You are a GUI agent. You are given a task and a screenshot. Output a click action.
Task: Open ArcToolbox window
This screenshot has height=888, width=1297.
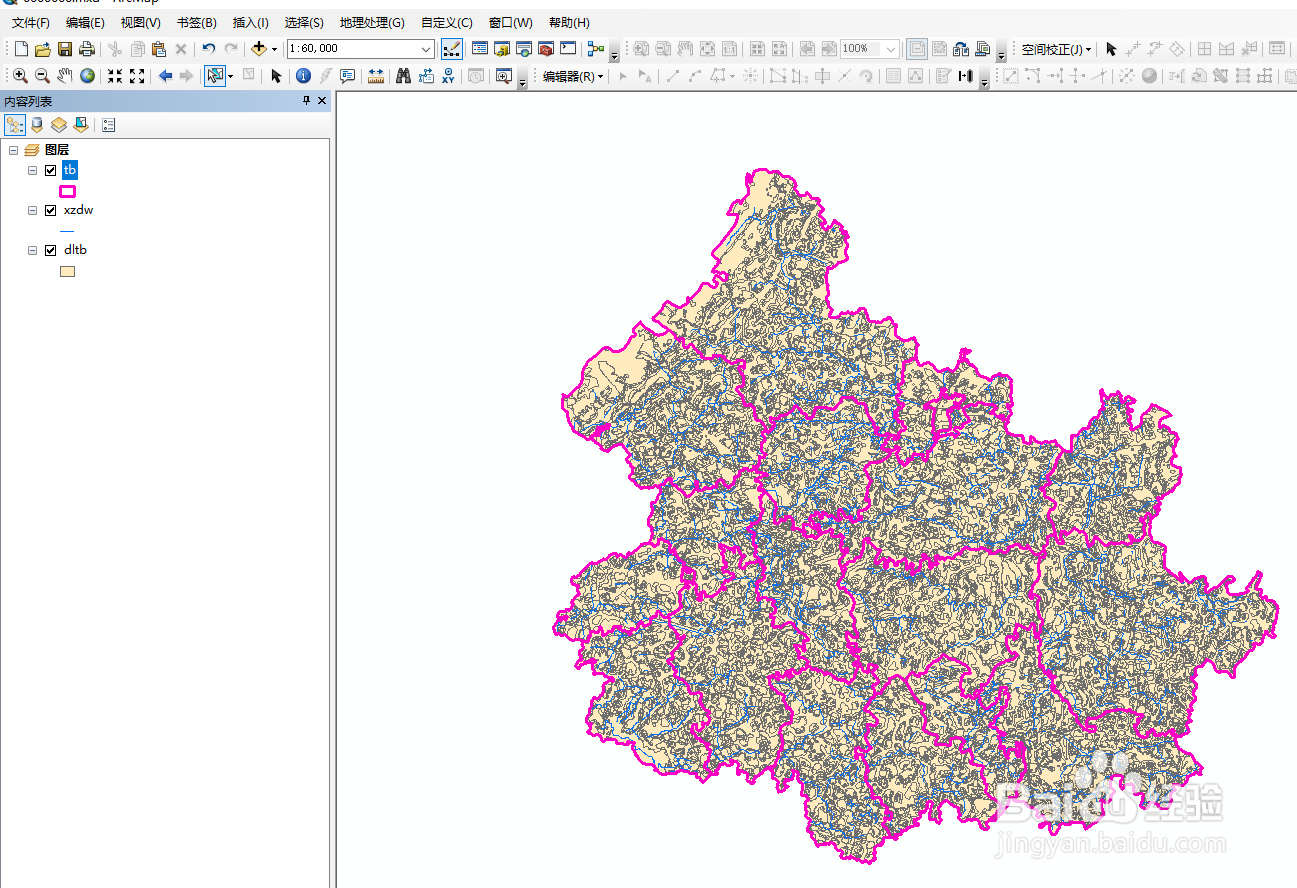(x=546, y=49)
